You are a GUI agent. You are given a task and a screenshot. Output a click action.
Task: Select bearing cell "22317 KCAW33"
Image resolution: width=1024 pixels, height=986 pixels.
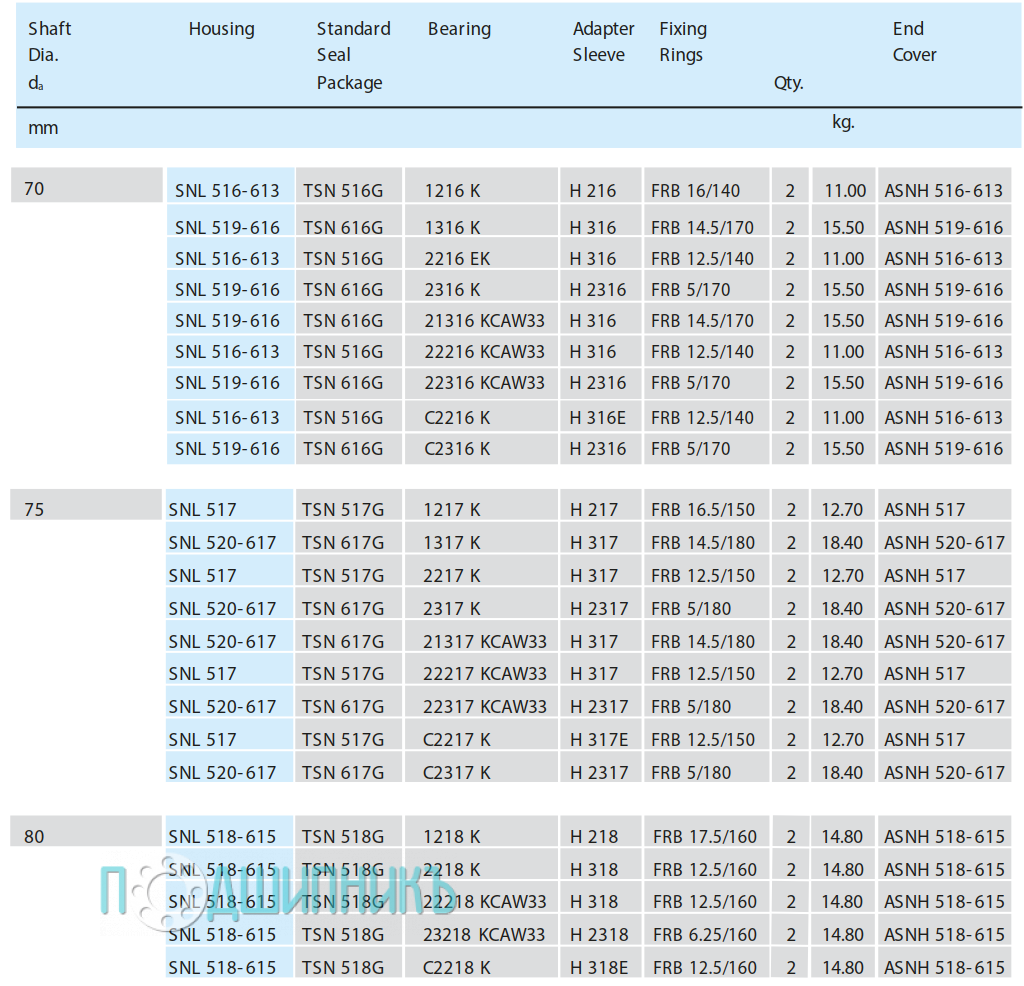[x=482, y=703]
